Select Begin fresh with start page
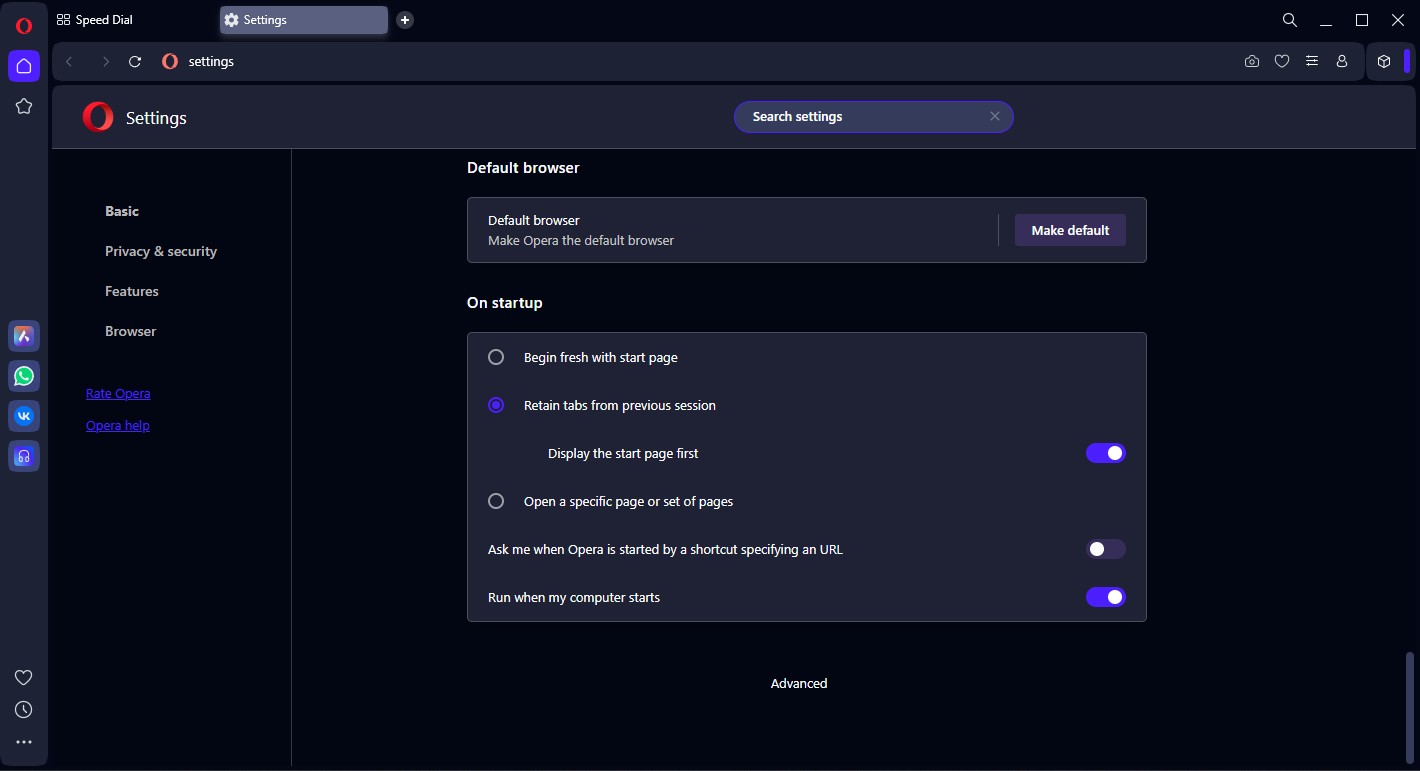Screen dimensions: 1420x771 click(496, 357)
